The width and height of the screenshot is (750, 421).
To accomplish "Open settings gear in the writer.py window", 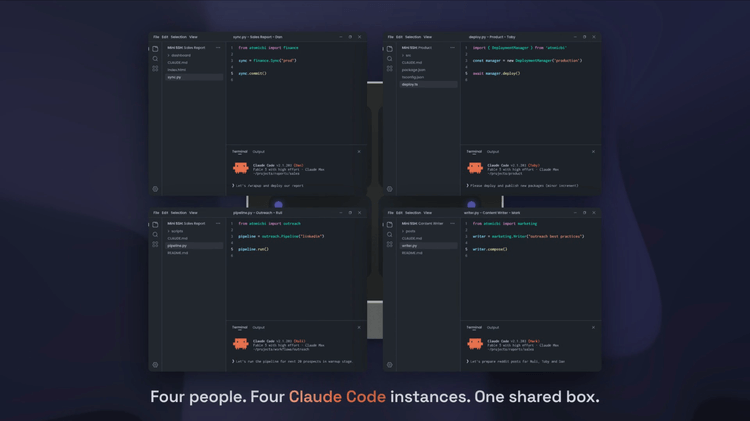I will 389,365.
